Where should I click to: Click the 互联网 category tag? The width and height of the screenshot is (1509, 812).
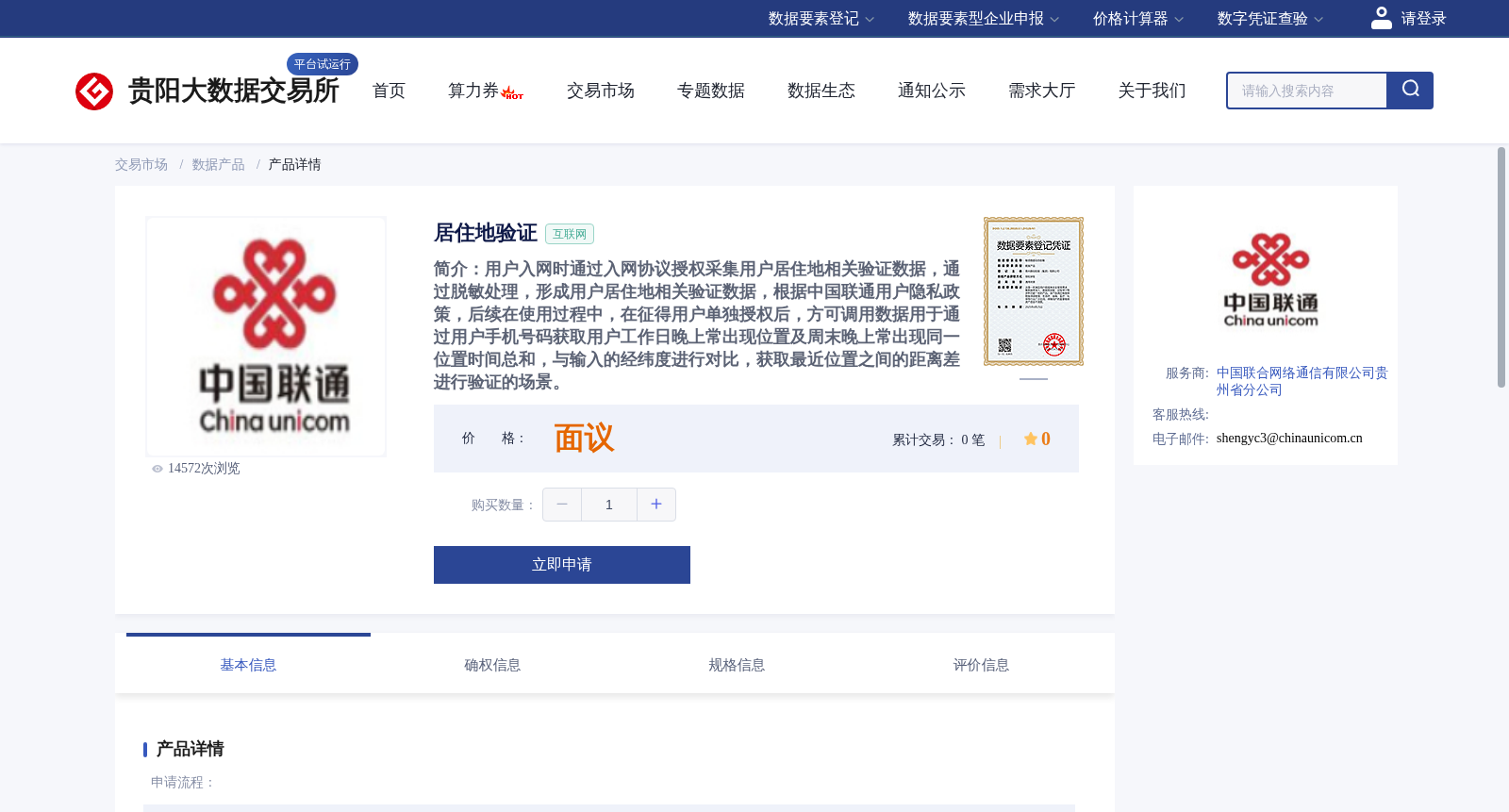click(x=570, y=234)
